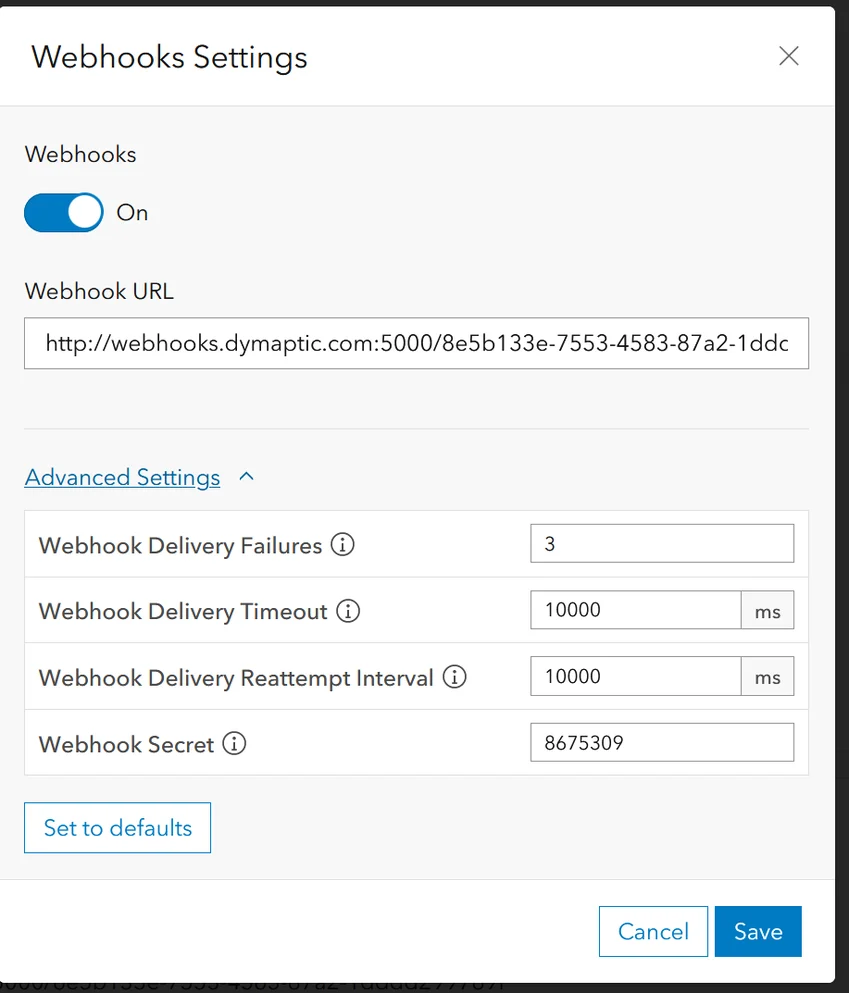
Task: Click the ms label next to Reattempt Interval
Action: point(767,676)
